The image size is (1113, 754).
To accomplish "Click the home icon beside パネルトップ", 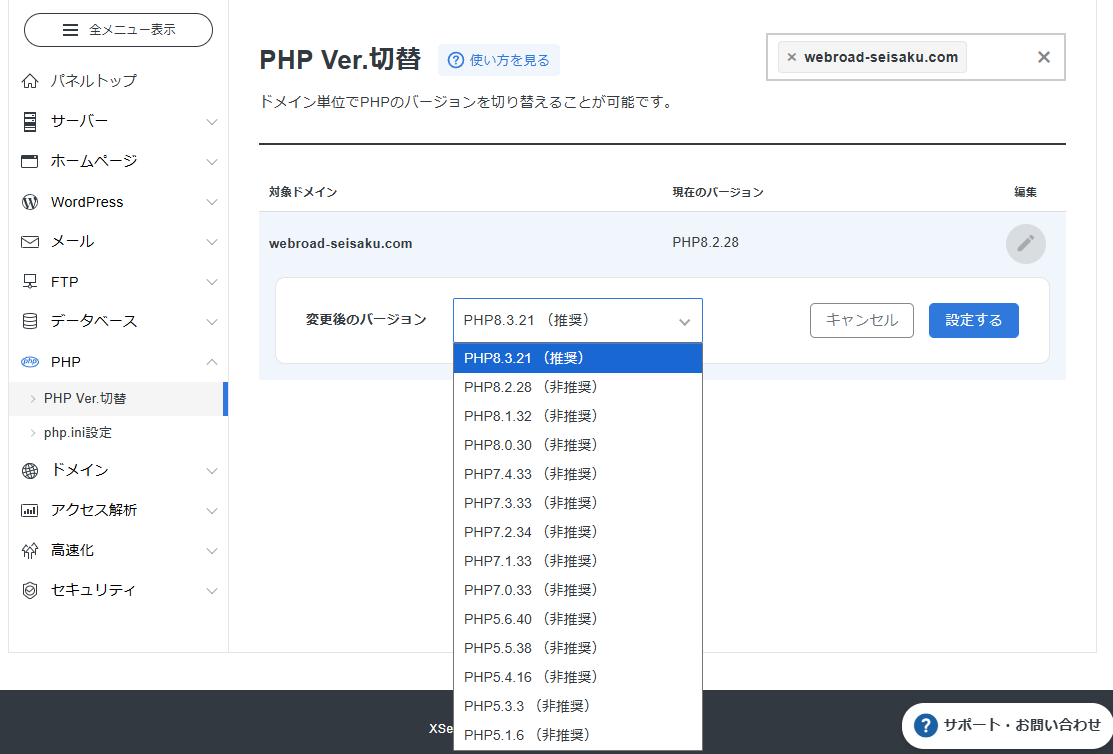I will (x=30, y=81).
